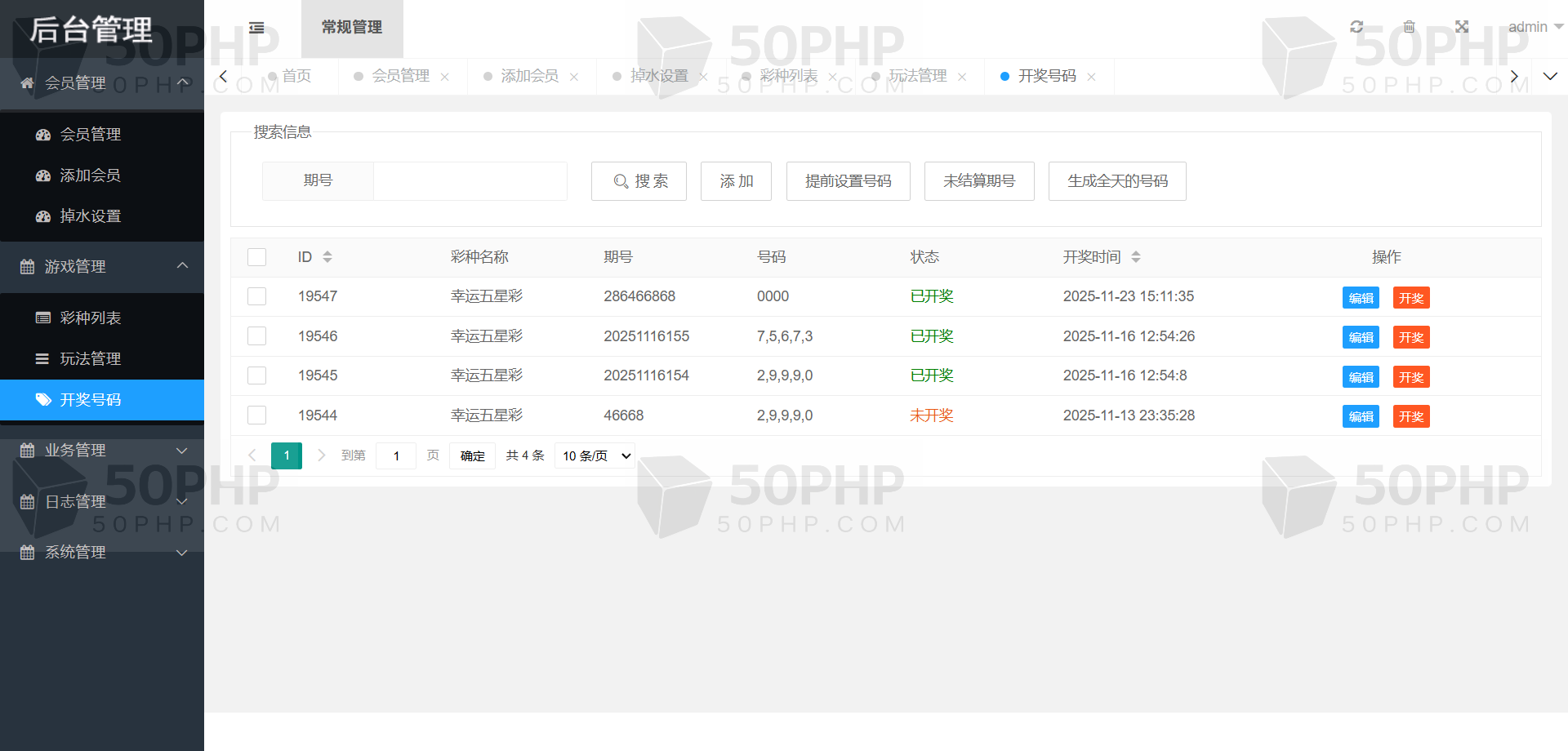Open the admin user dropdown
The width and height of the screenshot is (1568, 751).
pos(1535,27)
